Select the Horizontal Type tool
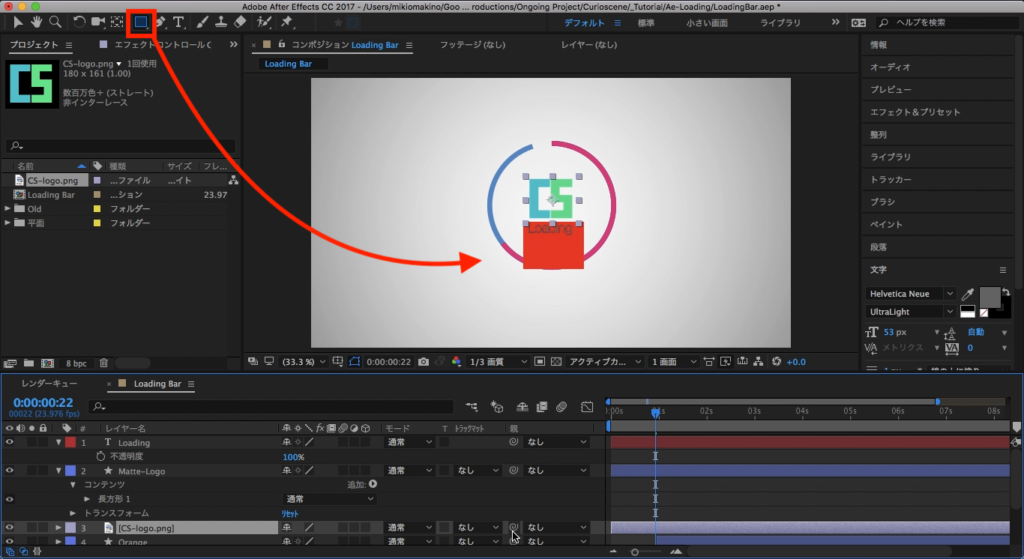 pyautogui.click(x=179, y=21)
